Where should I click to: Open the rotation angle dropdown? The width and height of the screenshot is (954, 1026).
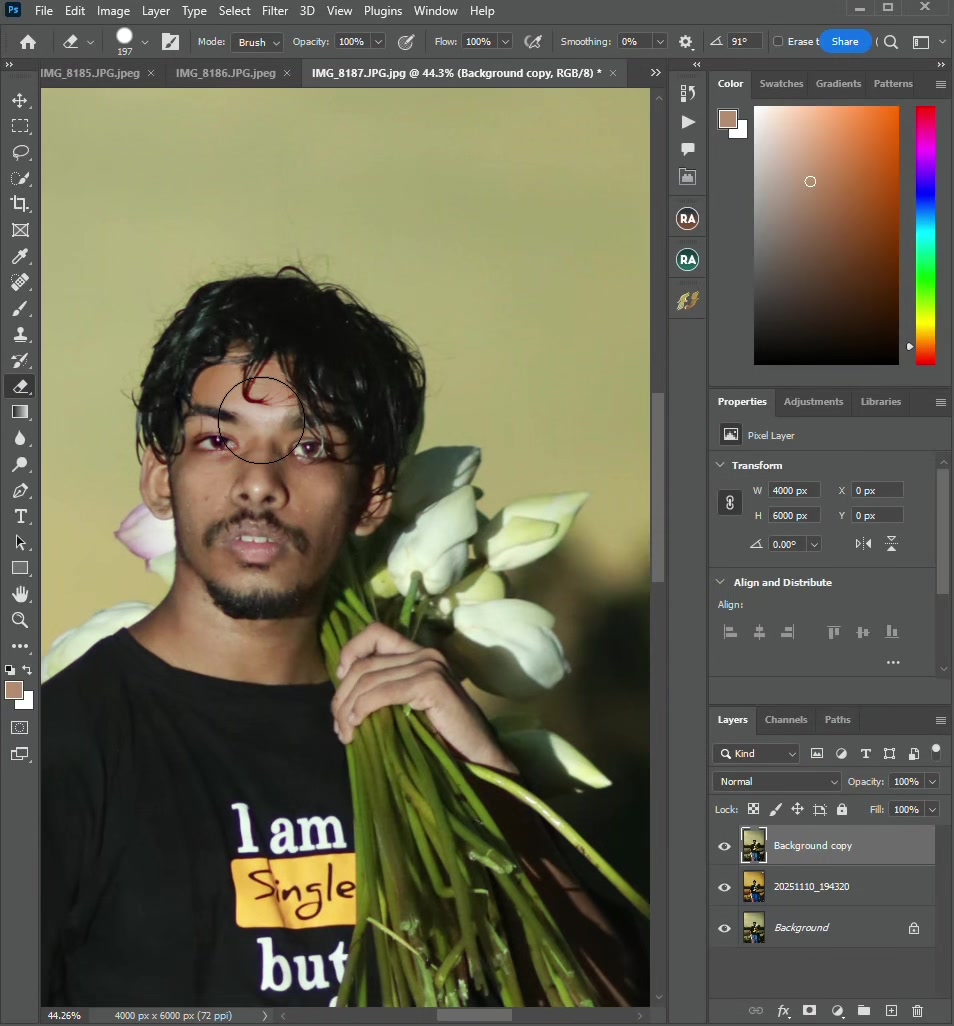point(814,544)
